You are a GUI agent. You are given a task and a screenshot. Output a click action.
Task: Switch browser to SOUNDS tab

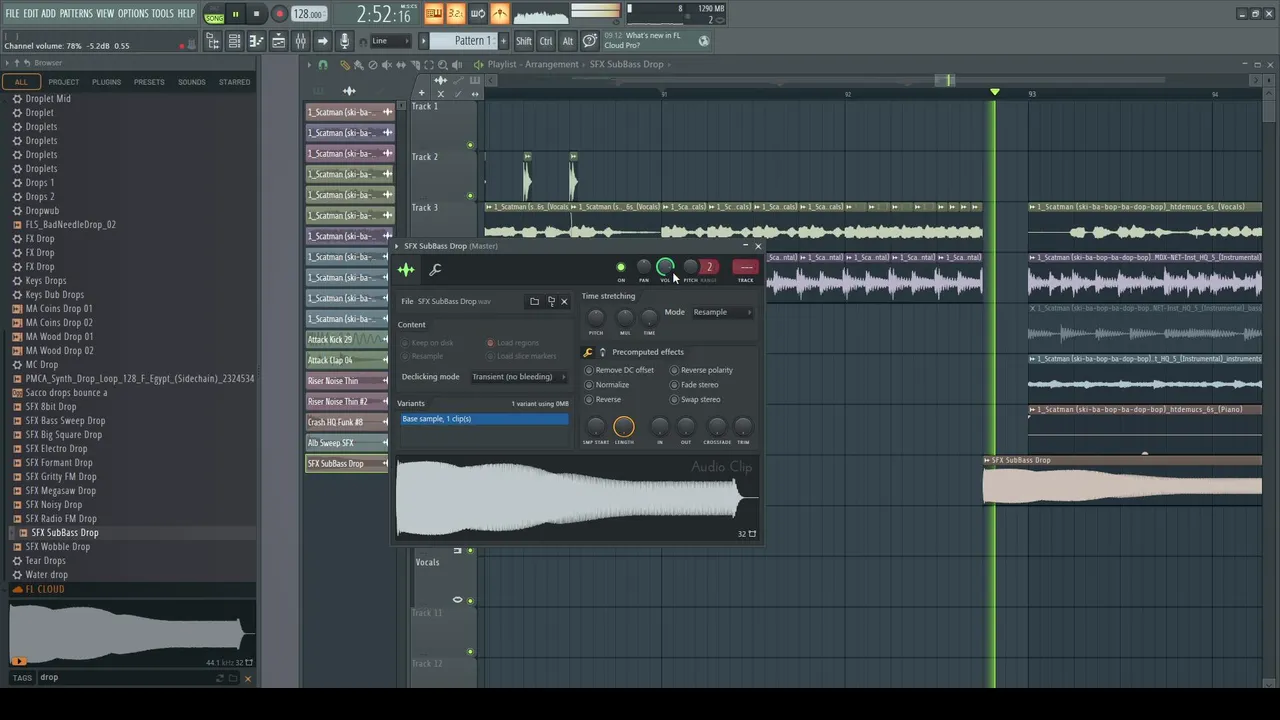point(191,82)
